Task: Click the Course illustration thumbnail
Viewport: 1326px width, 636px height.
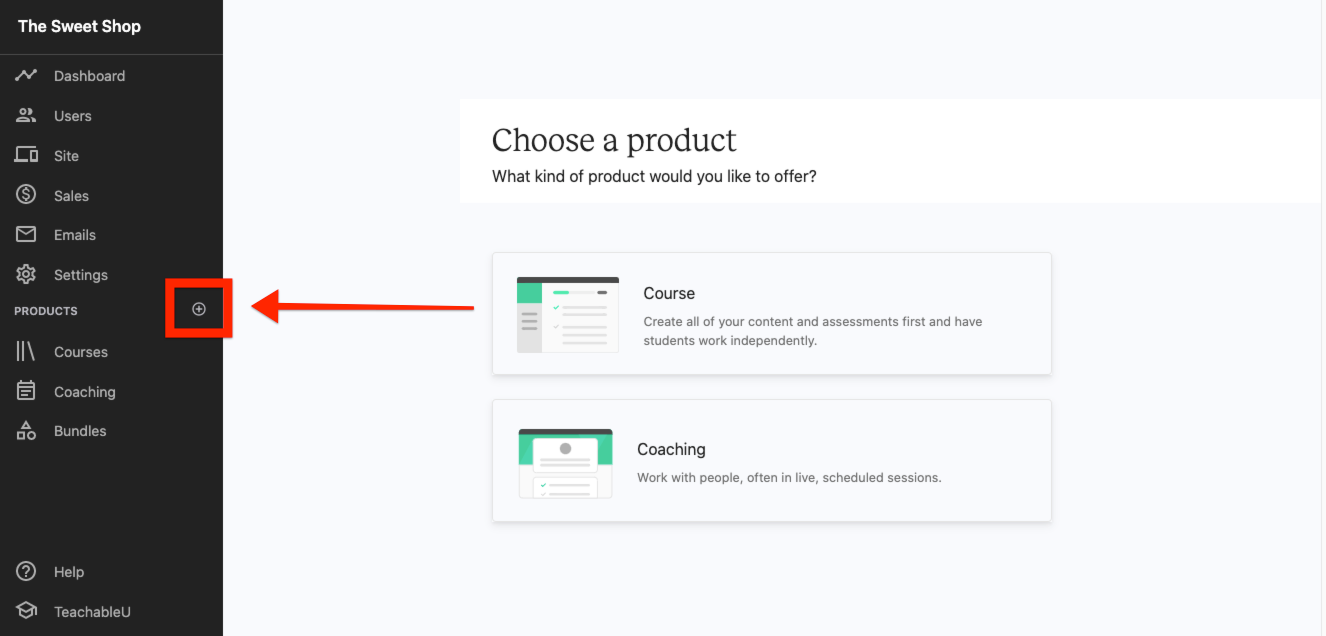Action: tap(567, 314)
